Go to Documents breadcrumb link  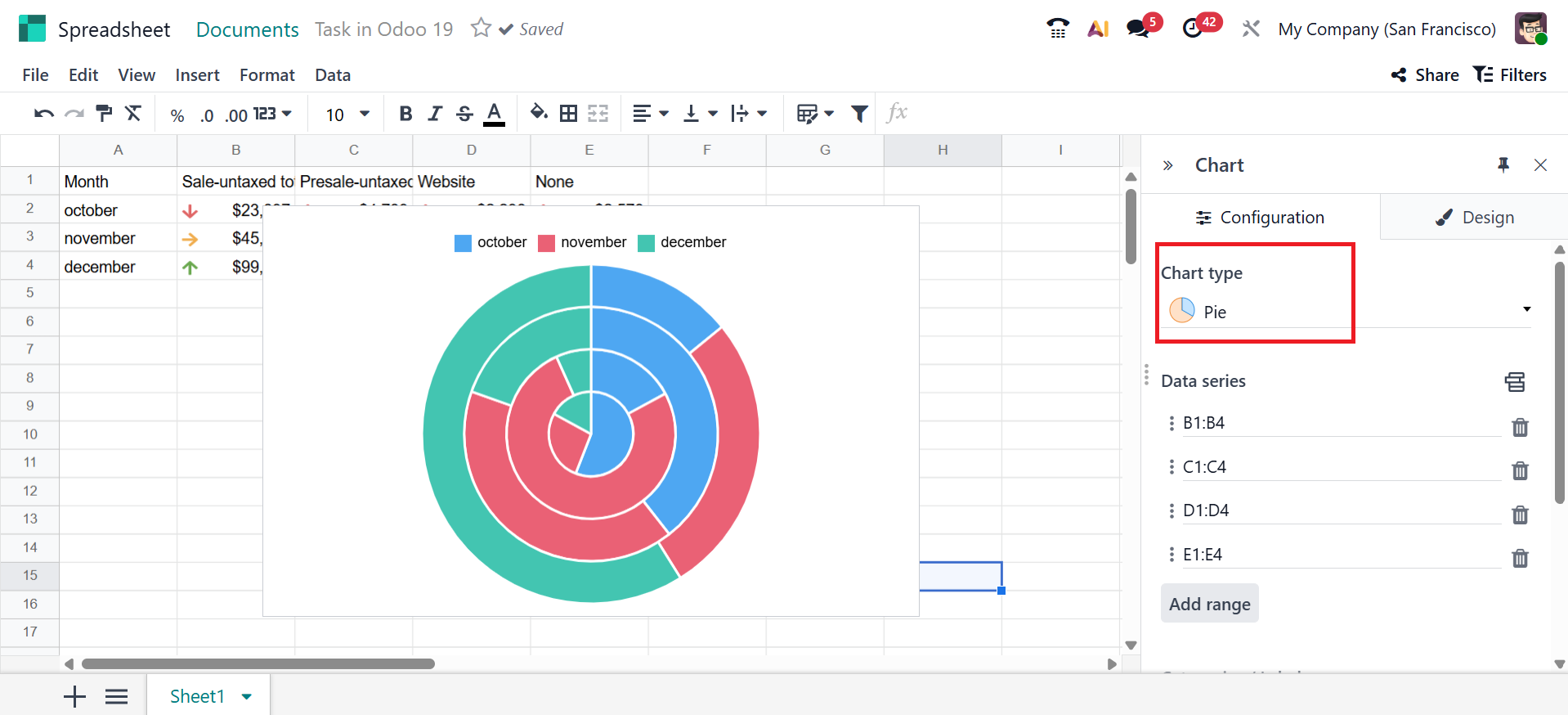[x=248, y=29]
